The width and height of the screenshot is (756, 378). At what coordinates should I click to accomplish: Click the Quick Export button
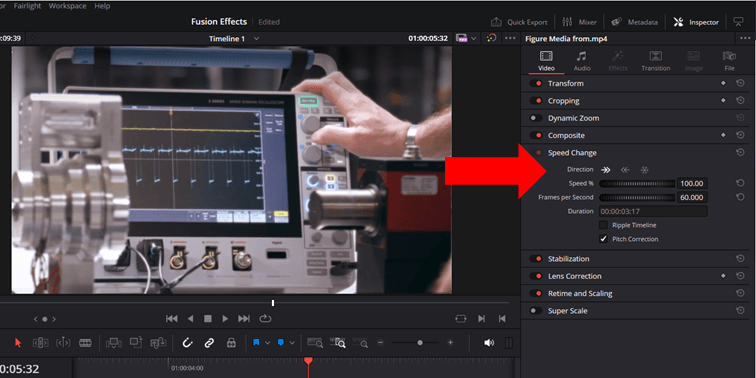519,22
